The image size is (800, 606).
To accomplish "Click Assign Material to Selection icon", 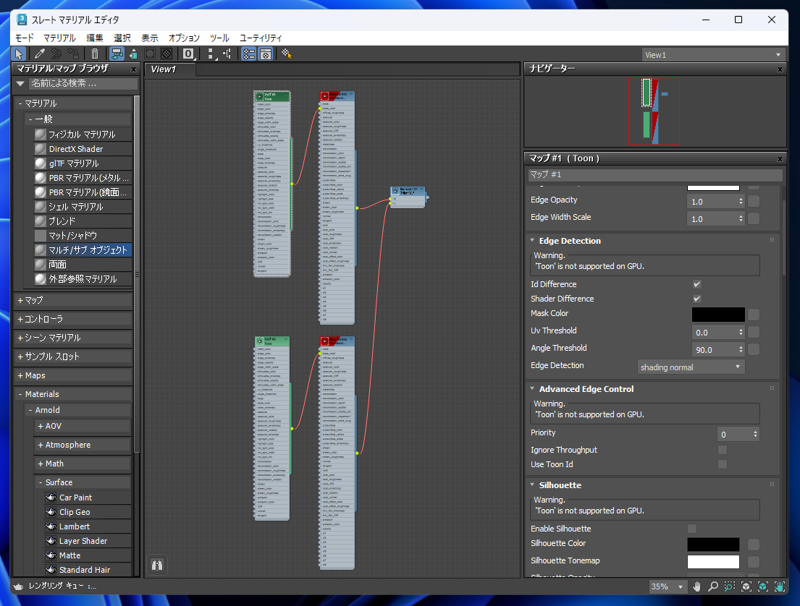I will [73, 54].
